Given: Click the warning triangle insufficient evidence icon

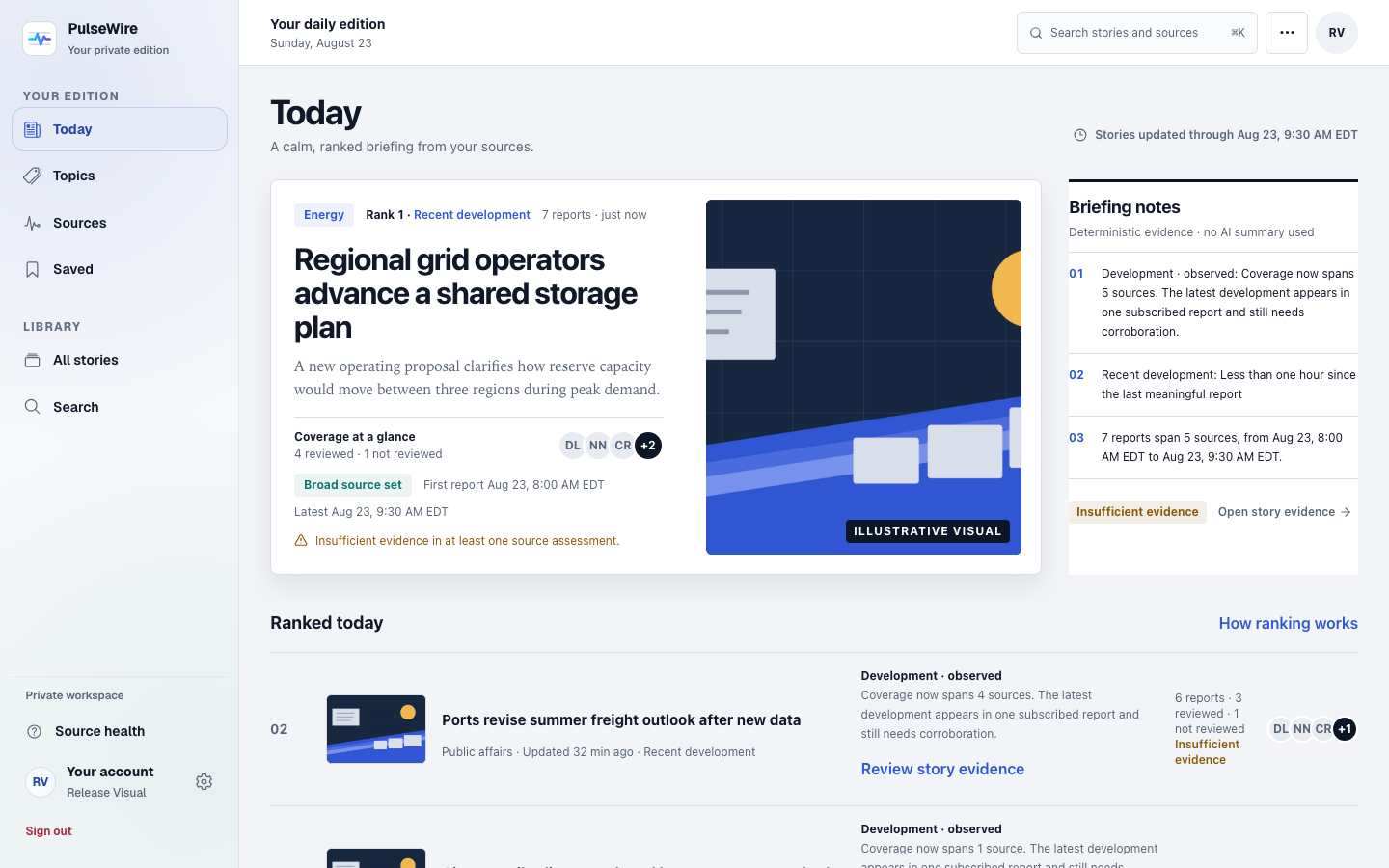Looking at the screenshot, I should click(x=301, y=541).
